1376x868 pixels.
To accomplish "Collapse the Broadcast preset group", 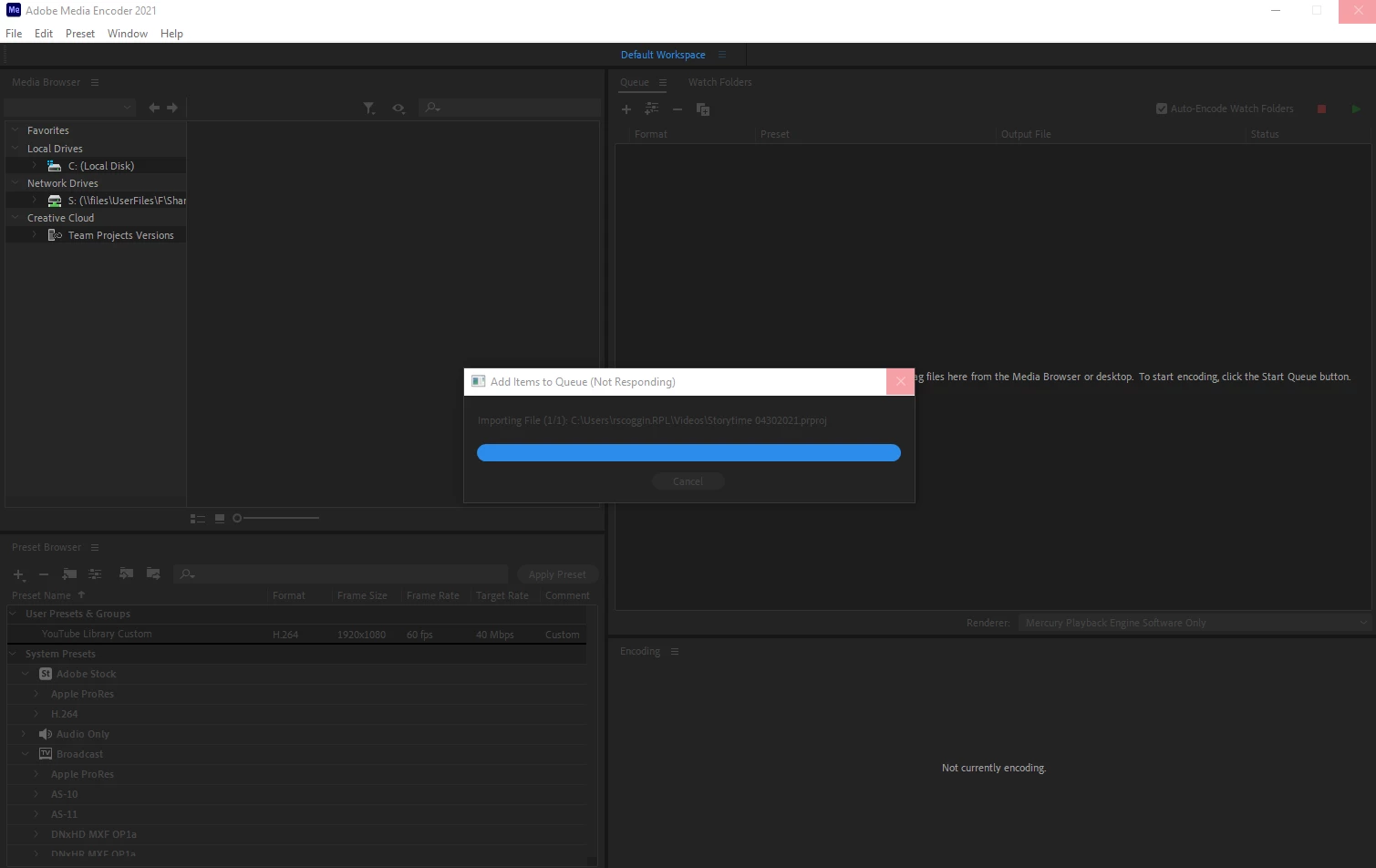I will 26,754.
